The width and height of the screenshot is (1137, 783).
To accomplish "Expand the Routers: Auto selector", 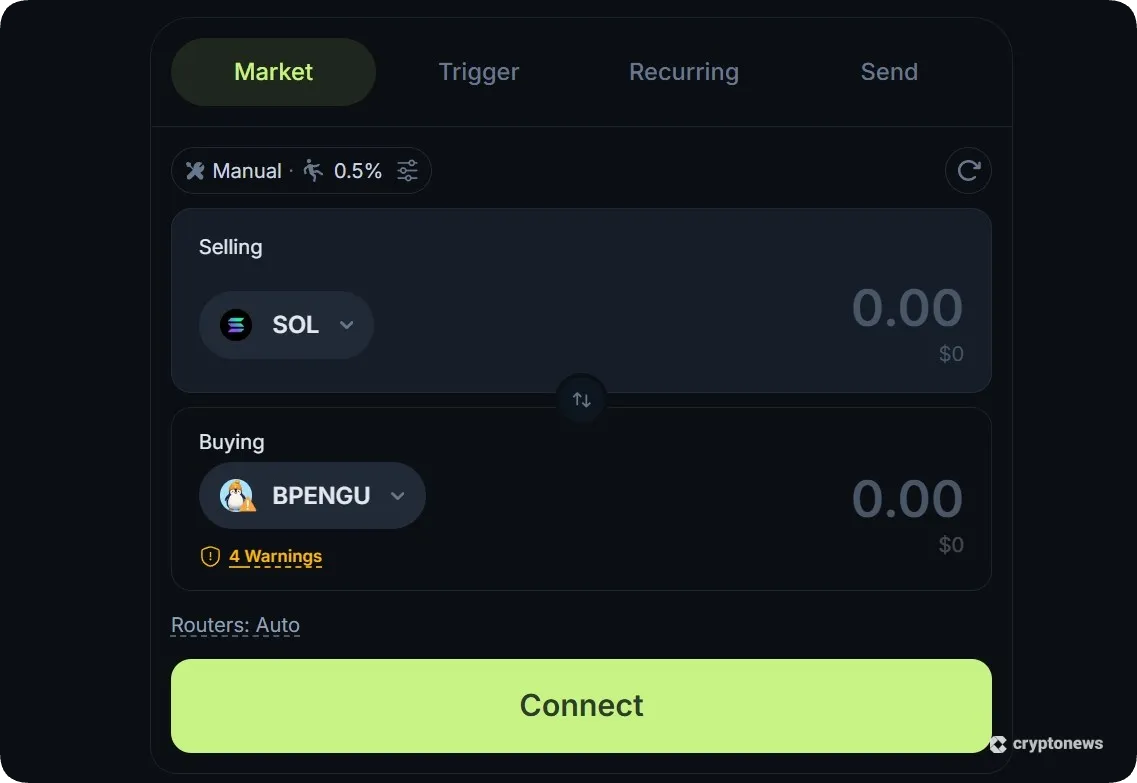I will coord(236,624).
